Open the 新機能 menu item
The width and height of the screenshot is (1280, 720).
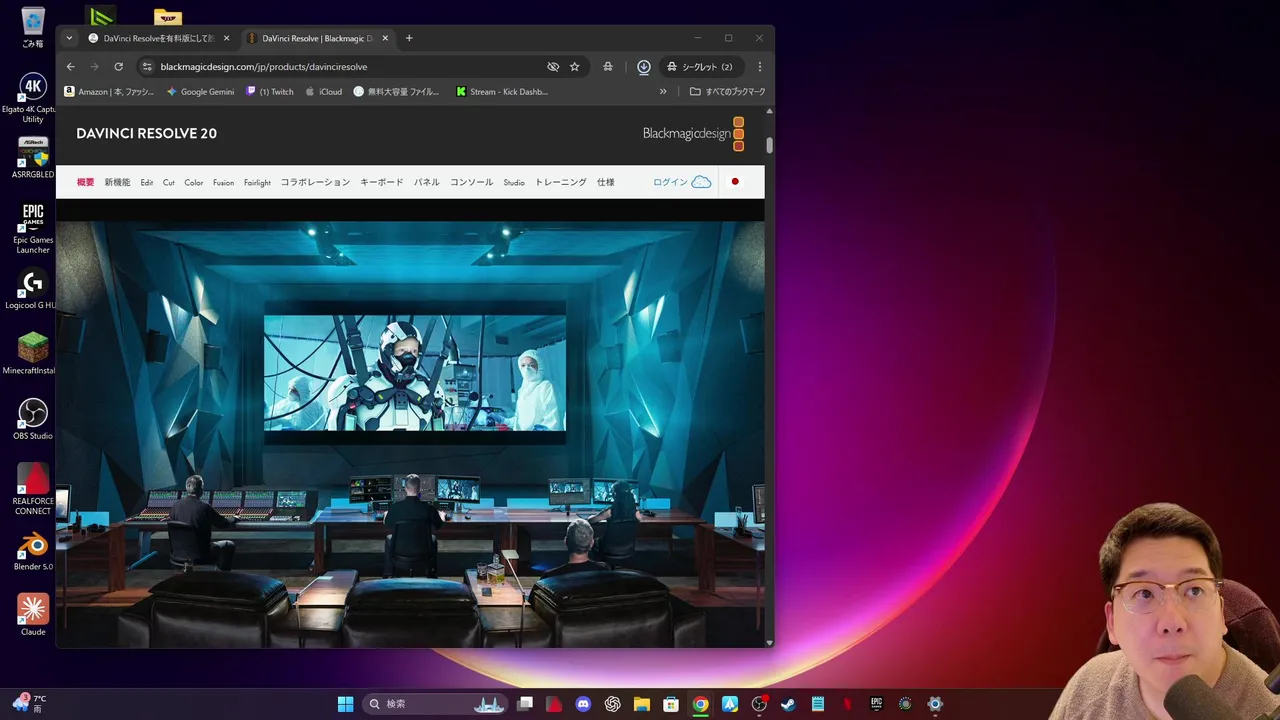pos(117,182)
